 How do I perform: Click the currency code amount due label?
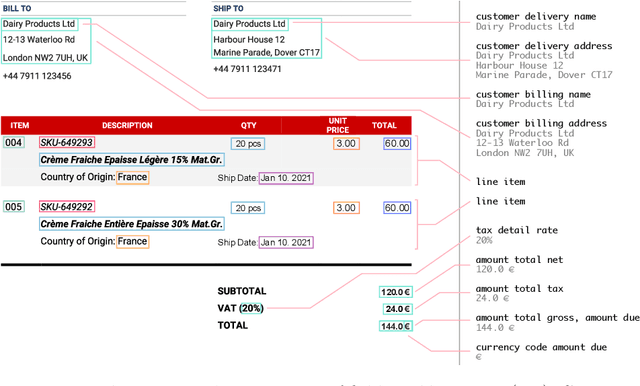click(x=541, y=347)
